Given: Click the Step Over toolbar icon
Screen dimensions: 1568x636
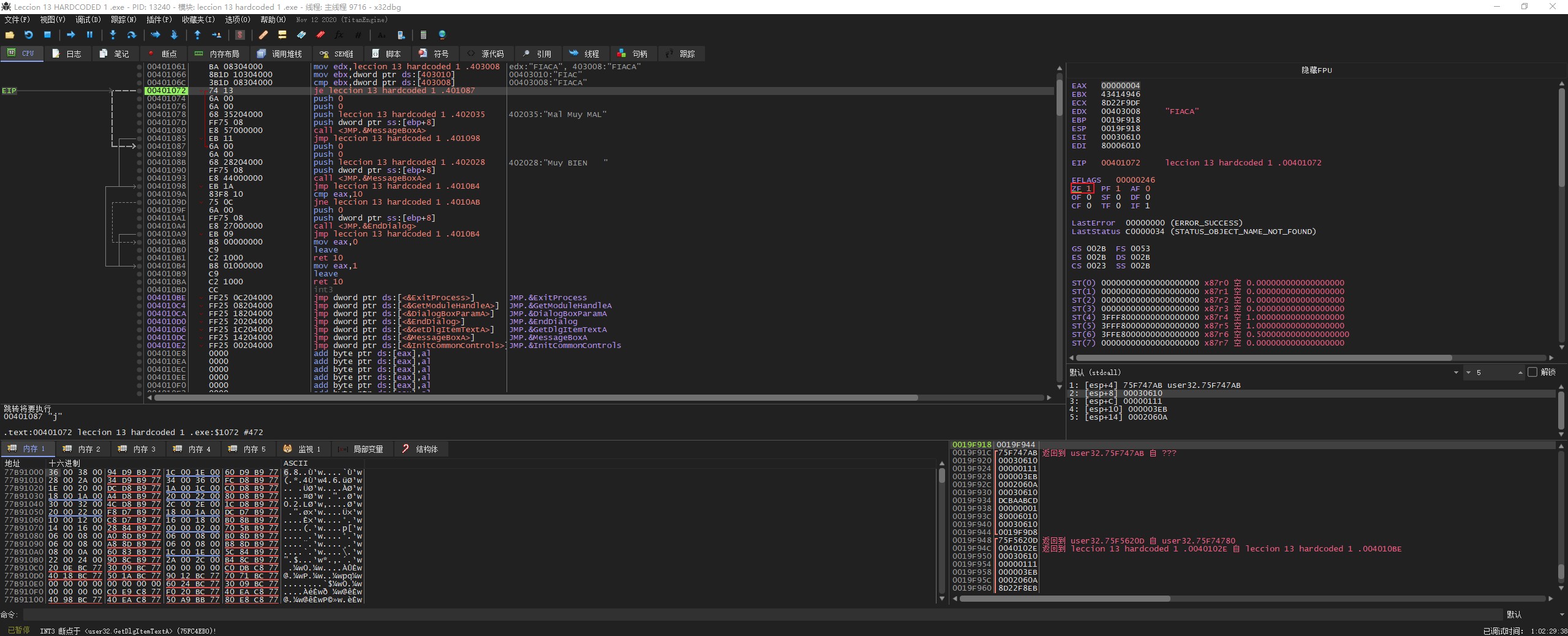Looking at the screenshot, I should 131,35.
